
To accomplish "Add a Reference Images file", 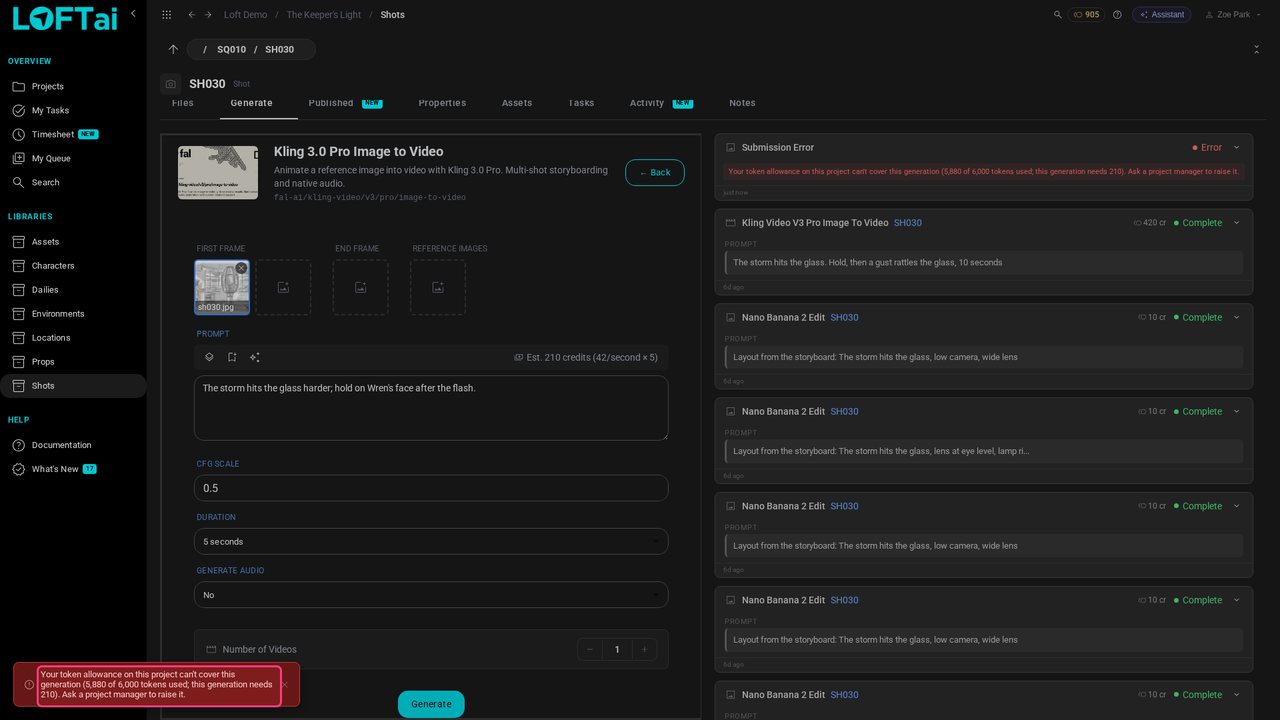I will (x=438, y=288).
